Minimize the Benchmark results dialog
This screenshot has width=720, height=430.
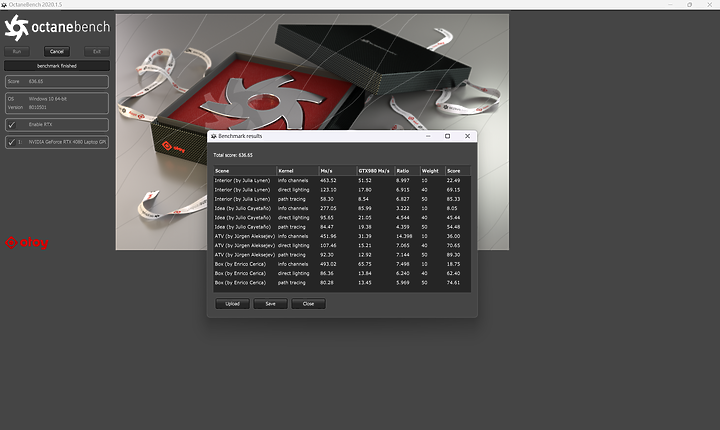(x=428, y=136)
